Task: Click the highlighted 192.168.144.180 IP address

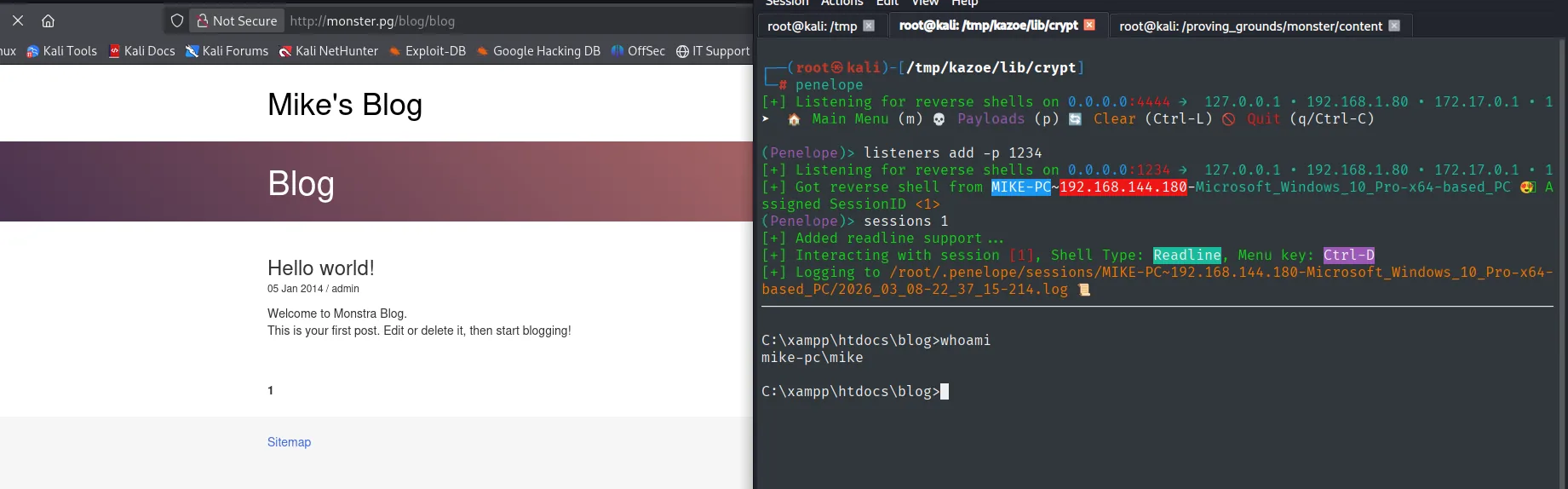Action: pyautogui.click(x=1123, y=187)
